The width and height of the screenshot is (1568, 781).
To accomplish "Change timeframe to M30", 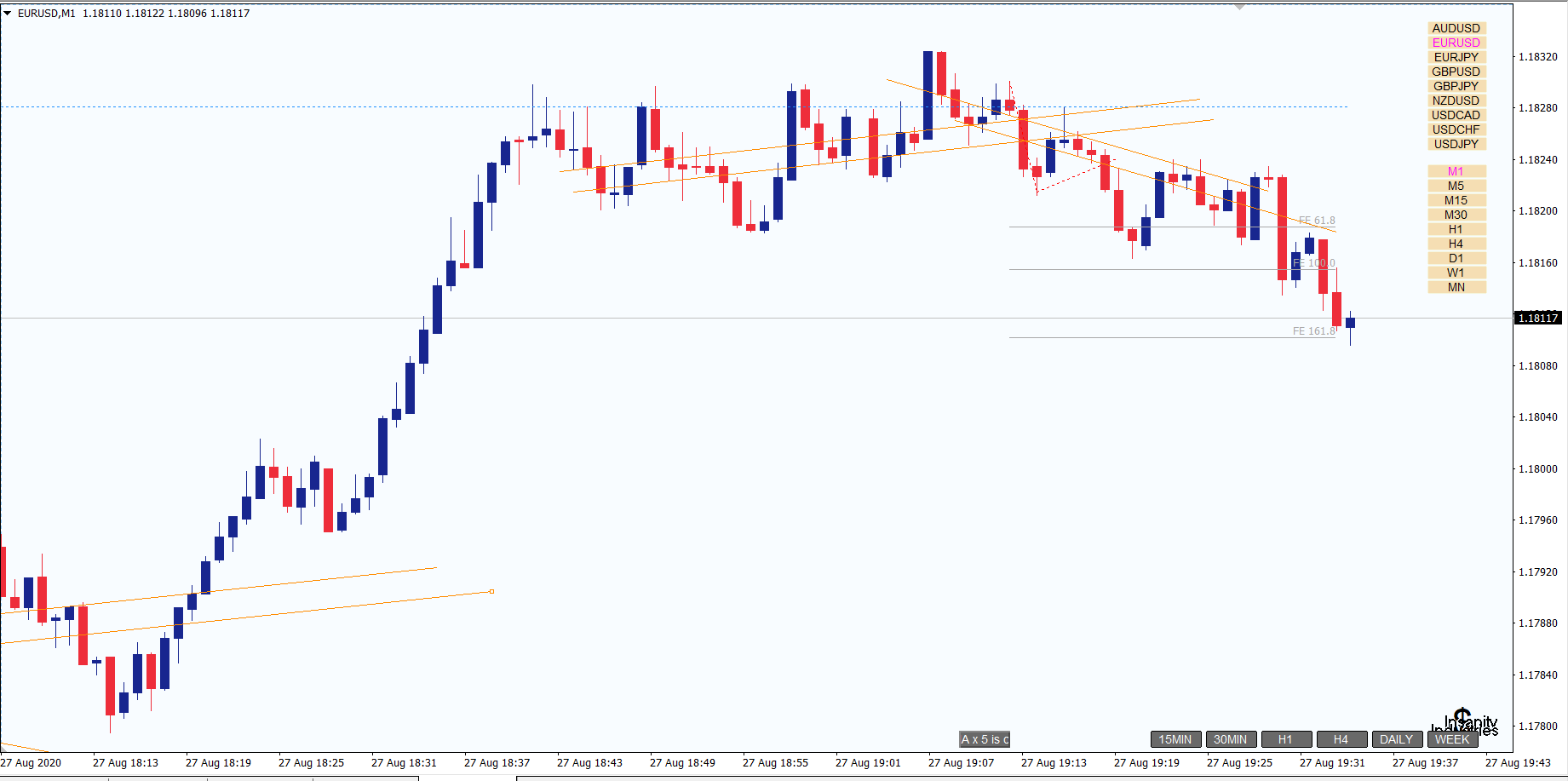I will click(x=1456, y=215).
